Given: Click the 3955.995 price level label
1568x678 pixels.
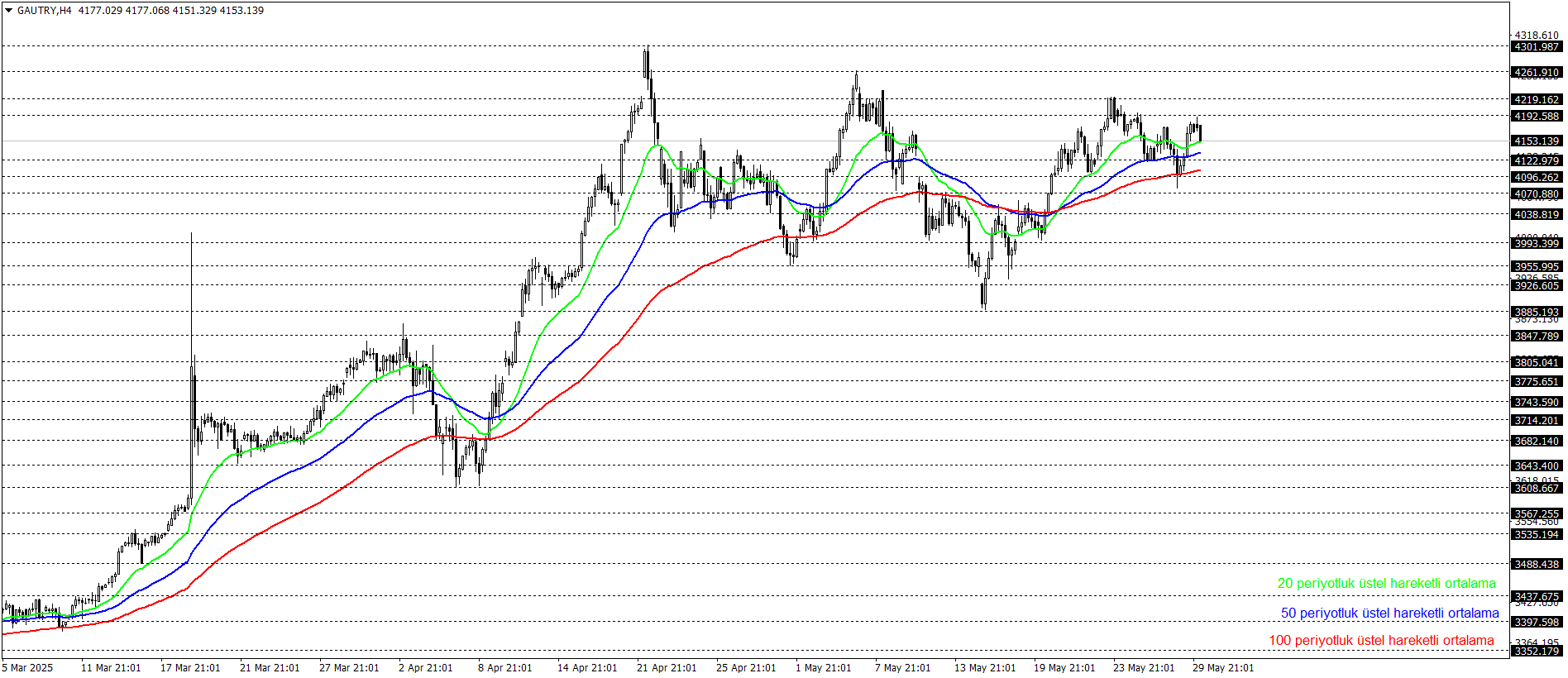Looking at the screenshot, I should point(1537,267).
